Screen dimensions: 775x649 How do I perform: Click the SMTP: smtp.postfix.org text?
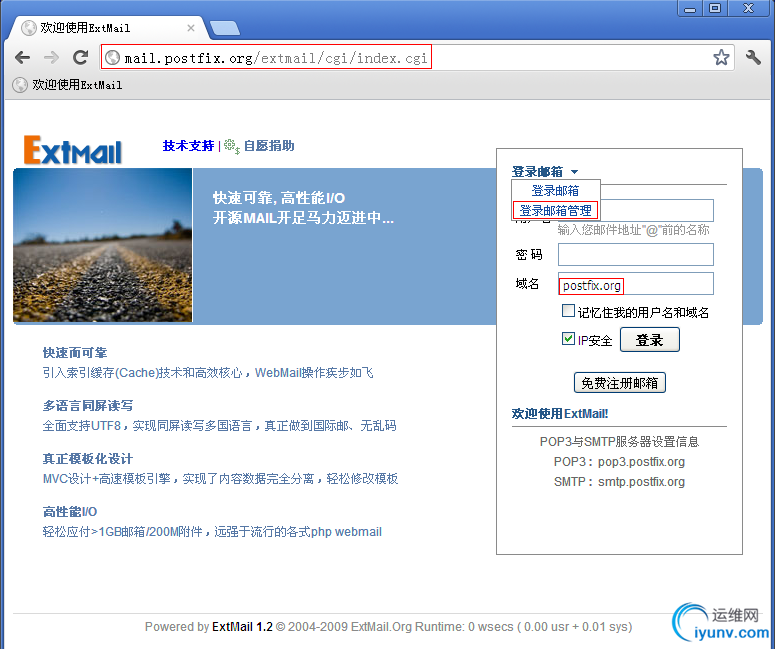click(x=619, y=481)
